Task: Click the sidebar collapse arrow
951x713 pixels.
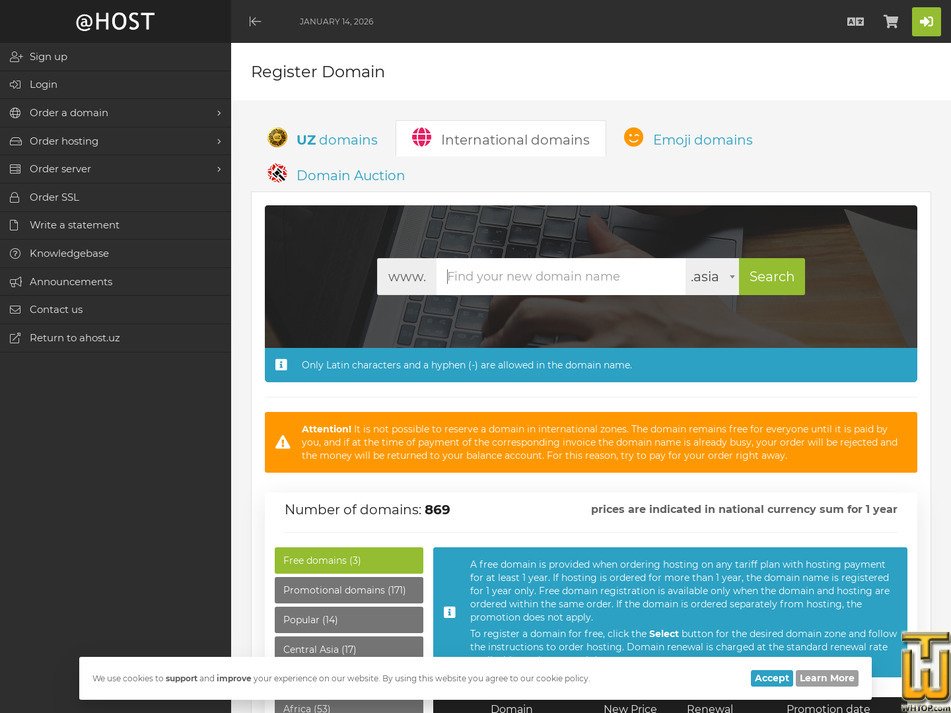Action: click(254, 20)
